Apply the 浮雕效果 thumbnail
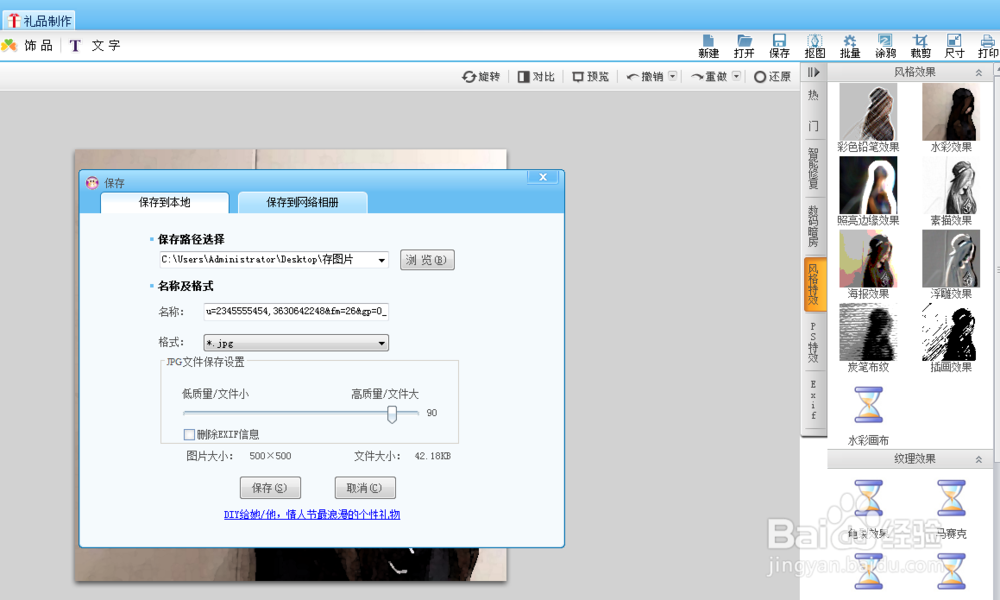The image size is (1000, 600). coord(951,259)
